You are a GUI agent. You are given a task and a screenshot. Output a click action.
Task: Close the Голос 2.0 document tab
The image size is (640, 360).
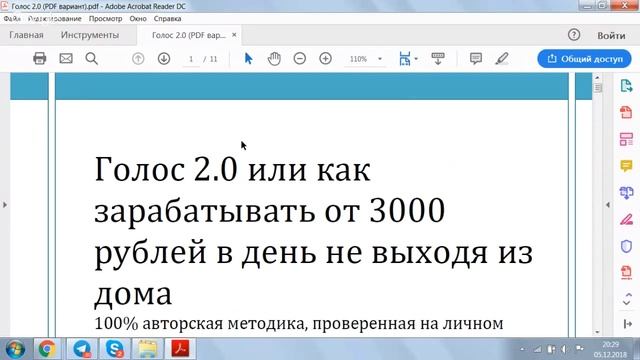coord(234,35)
